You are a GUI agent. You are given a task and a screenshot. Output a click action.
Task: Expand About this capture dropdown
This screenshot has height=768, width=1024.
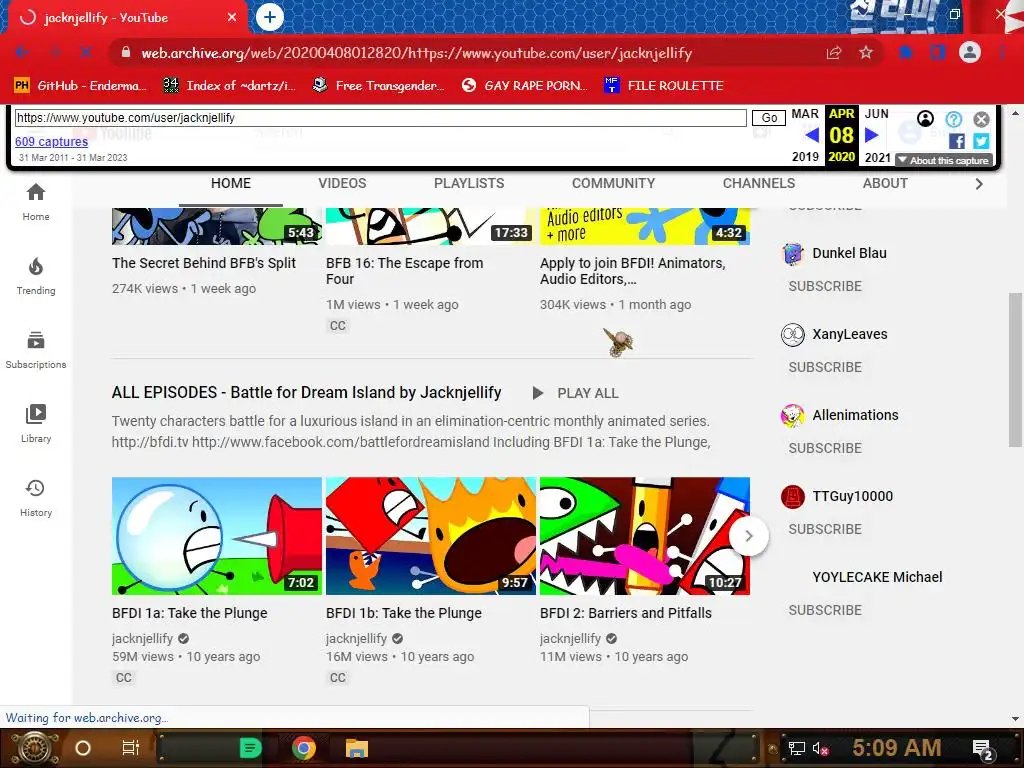click(x=944, y=160)
